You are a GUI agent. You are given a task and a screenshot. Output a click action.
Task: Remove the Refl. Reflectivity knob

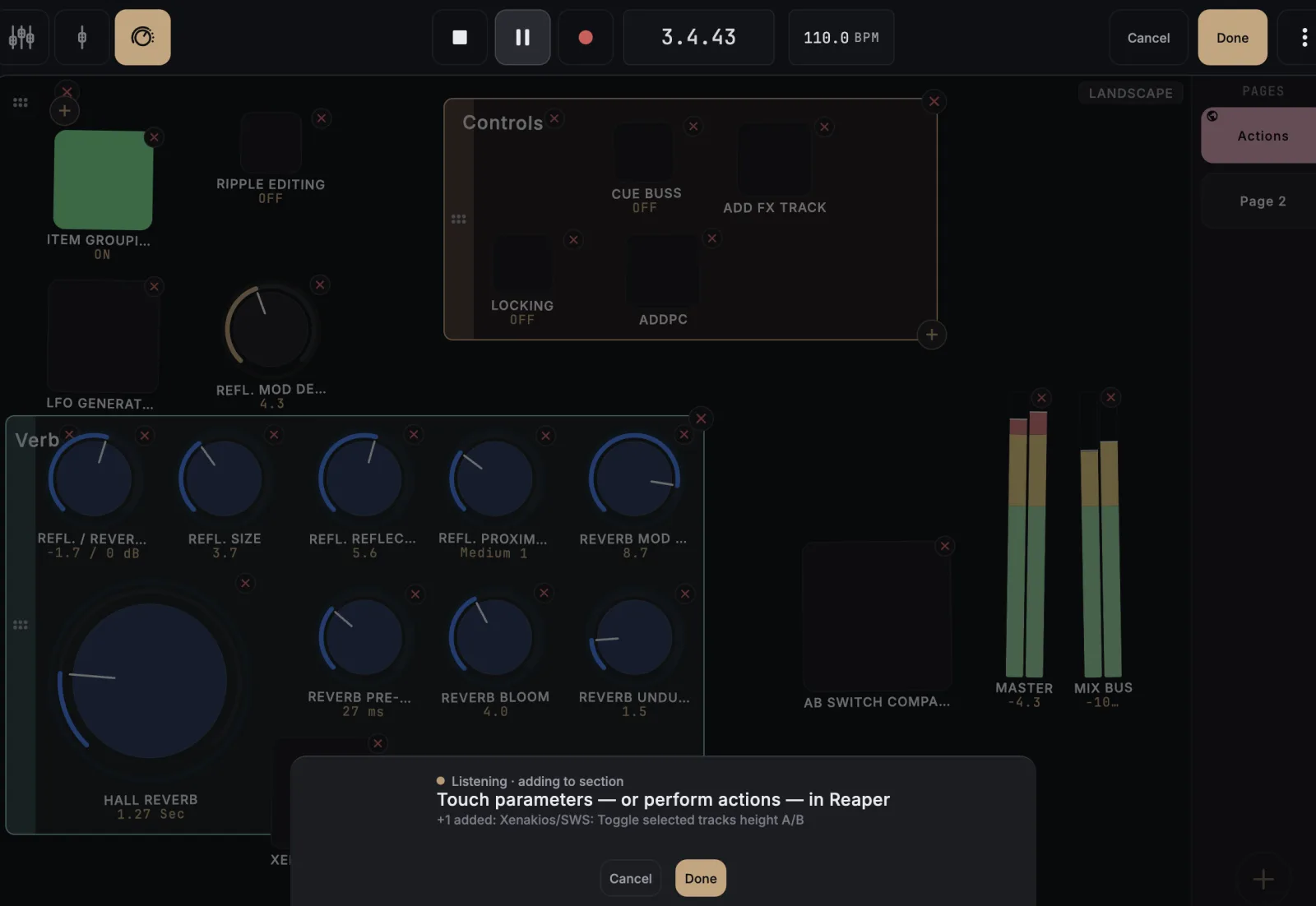tap(414, 434)
